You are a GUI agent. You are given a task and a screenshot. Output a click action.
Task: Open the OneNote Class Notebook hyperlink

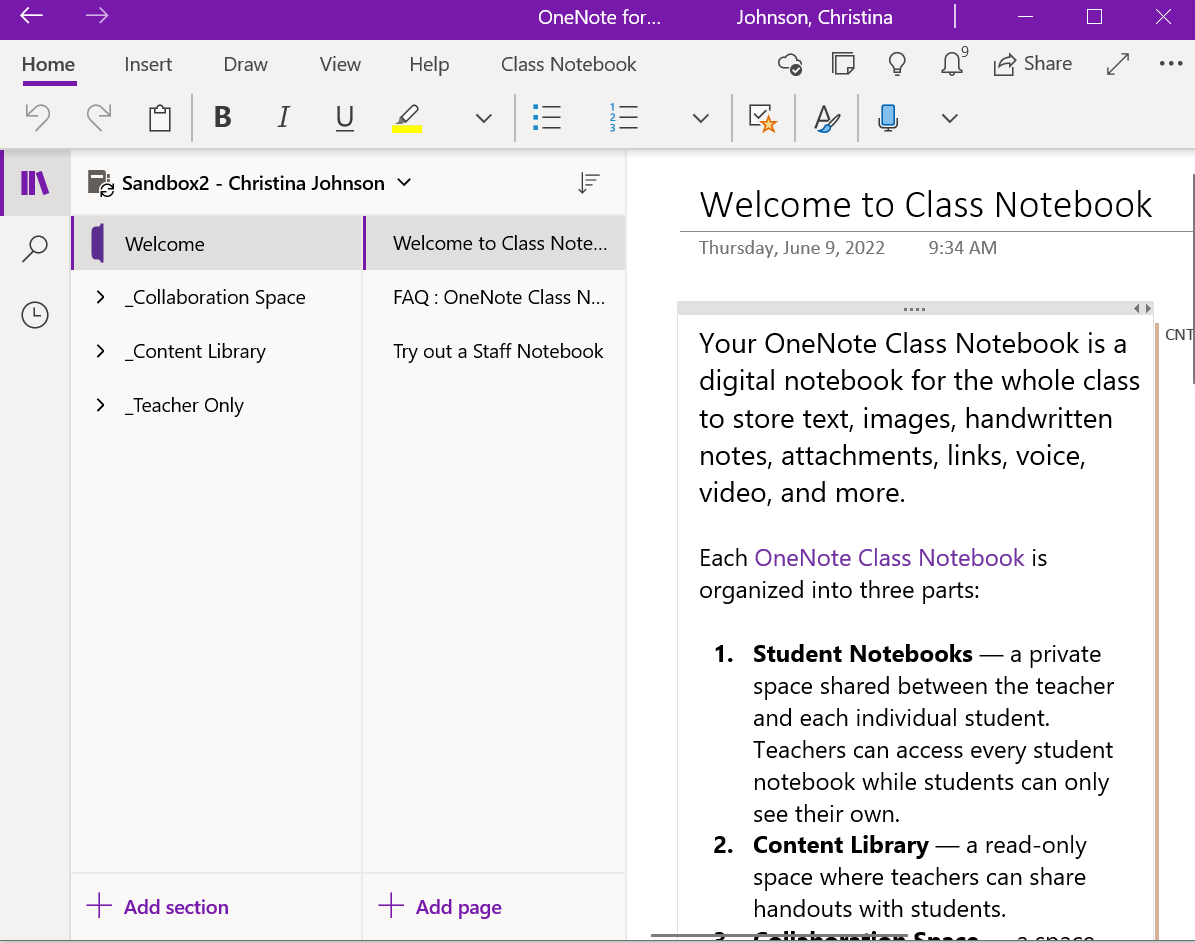(x=889, y=557)
